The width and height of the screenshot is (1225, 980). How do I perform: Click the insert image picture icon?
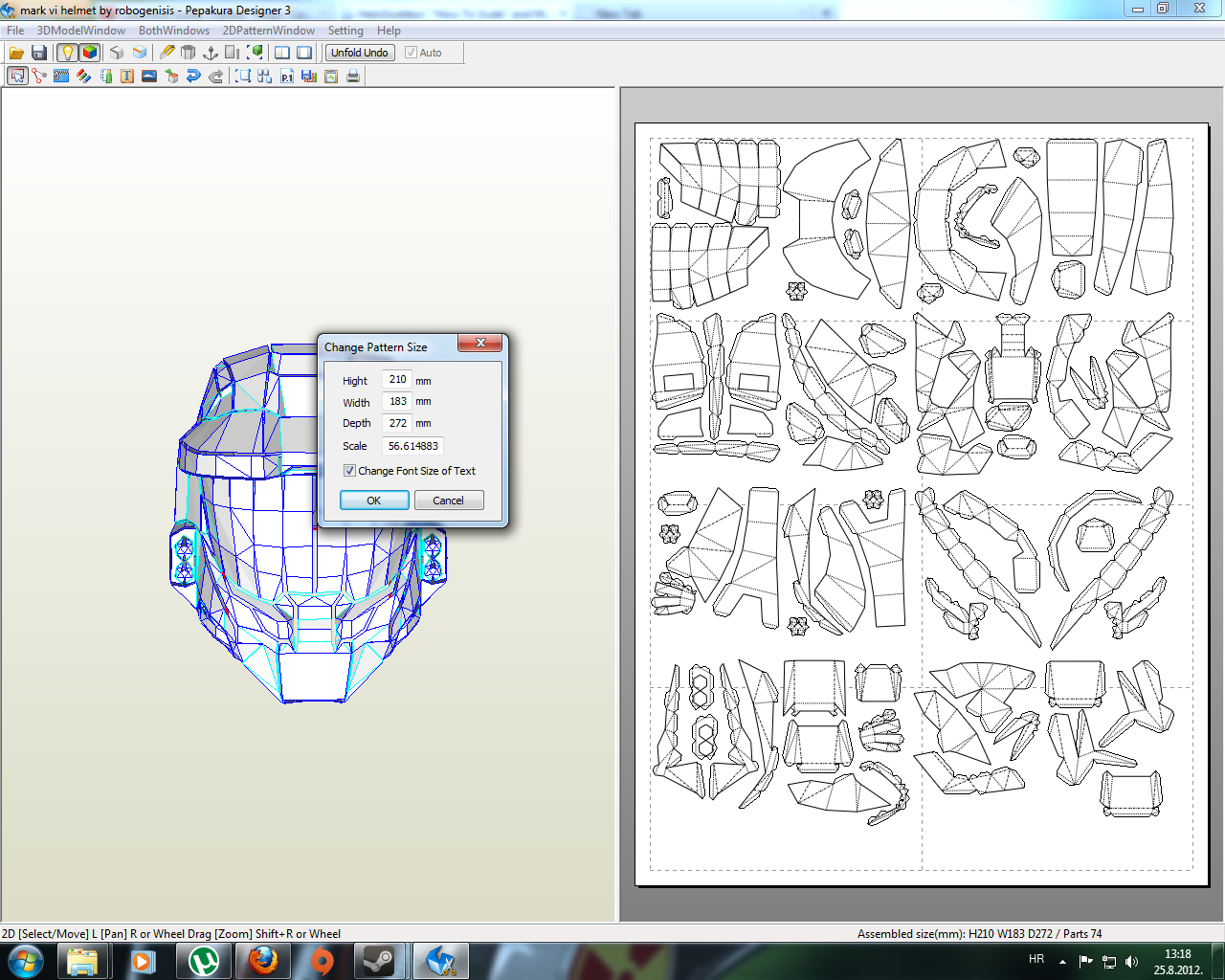pyautogui.click(x=149, y=76)
